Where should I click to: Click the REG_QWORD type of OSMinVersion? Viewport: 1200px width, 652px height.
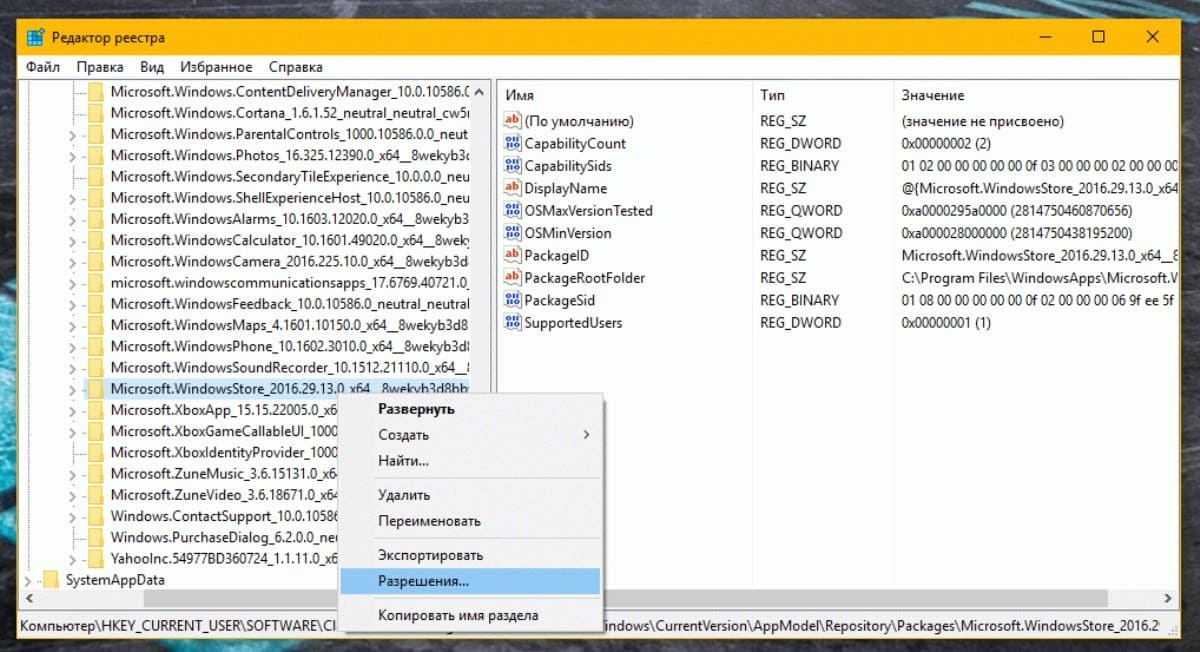click(x=801, y=233)
